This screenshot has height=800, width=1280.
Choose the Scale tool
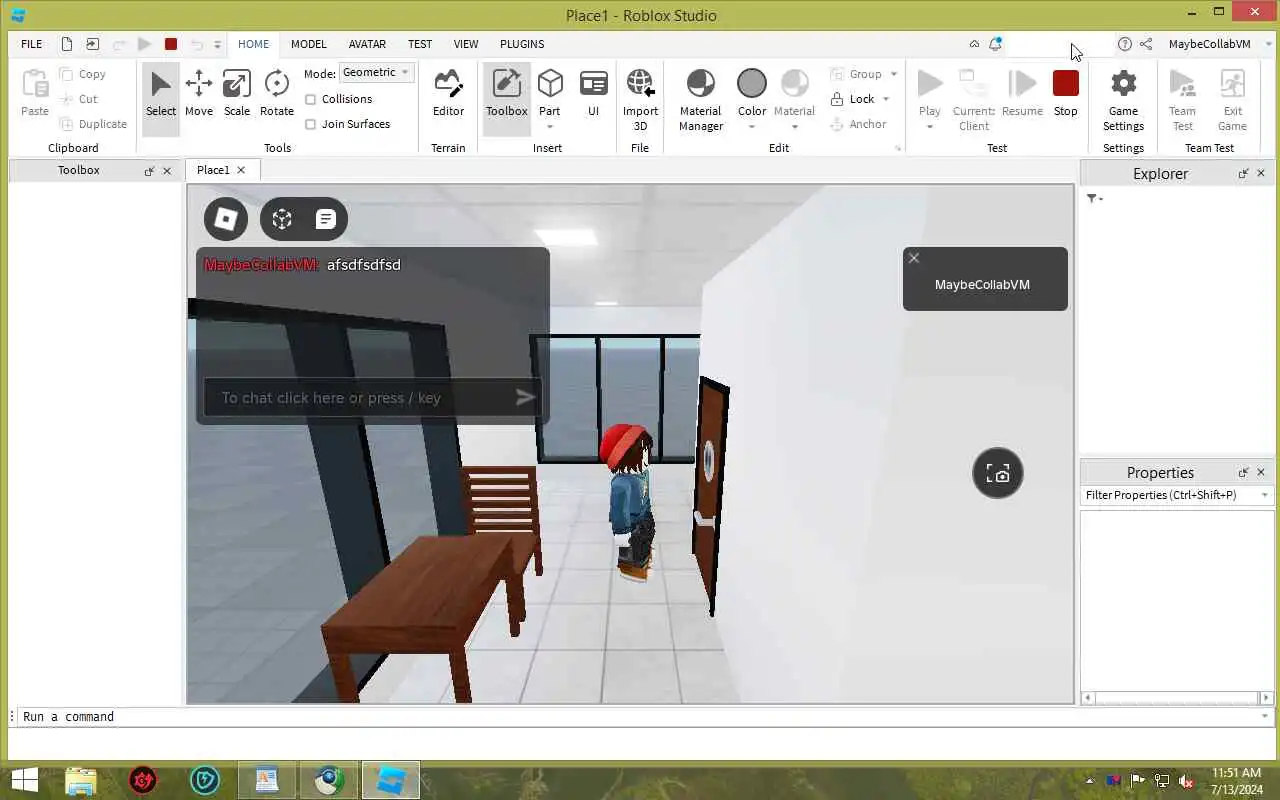[x=237, y=95]
